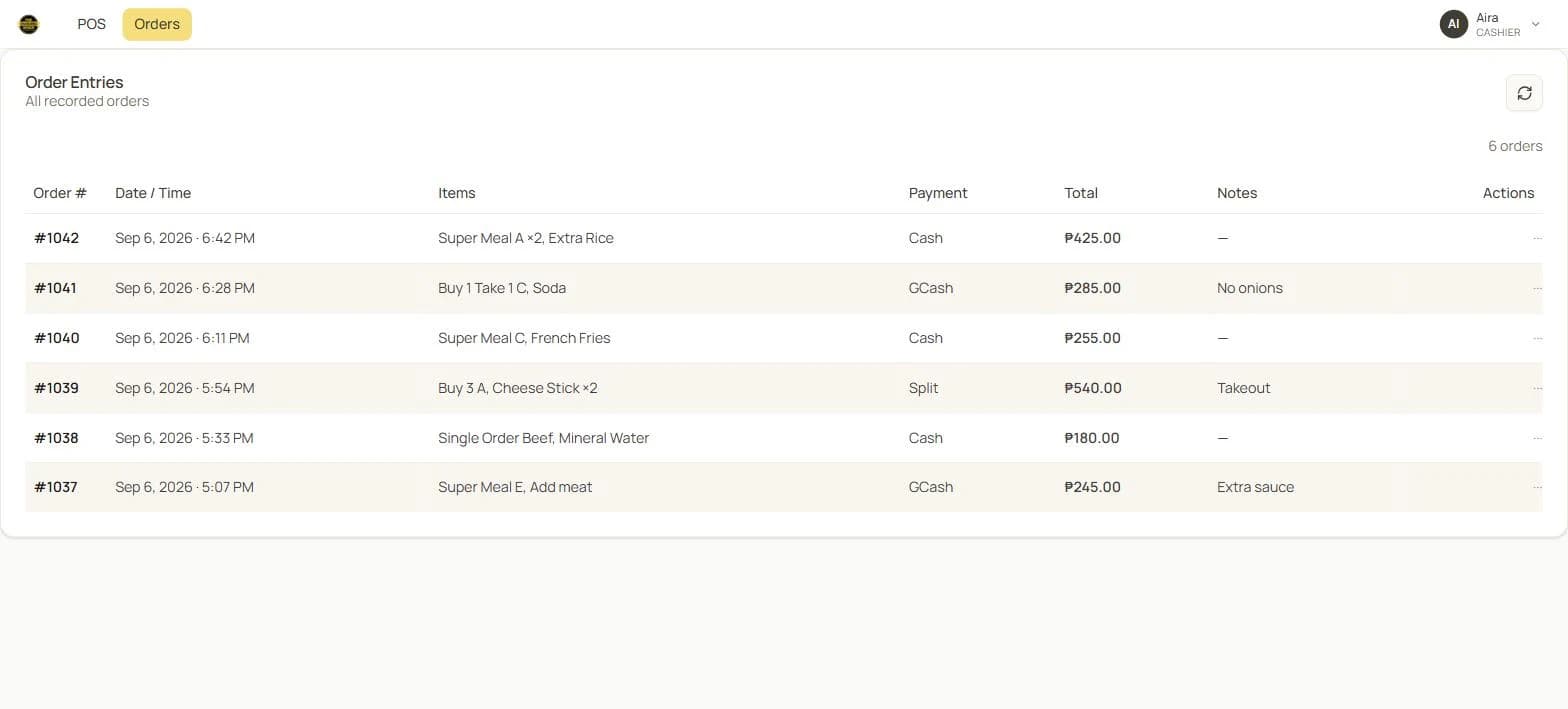Select order number #1037
1568x709 pixels.
pos(55,487)
